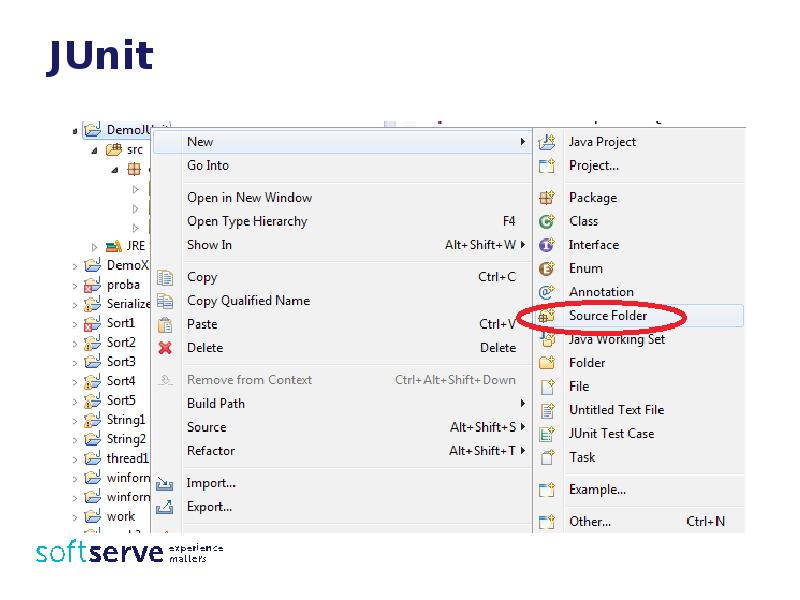Click the JRE library icon

coord(114,246)
